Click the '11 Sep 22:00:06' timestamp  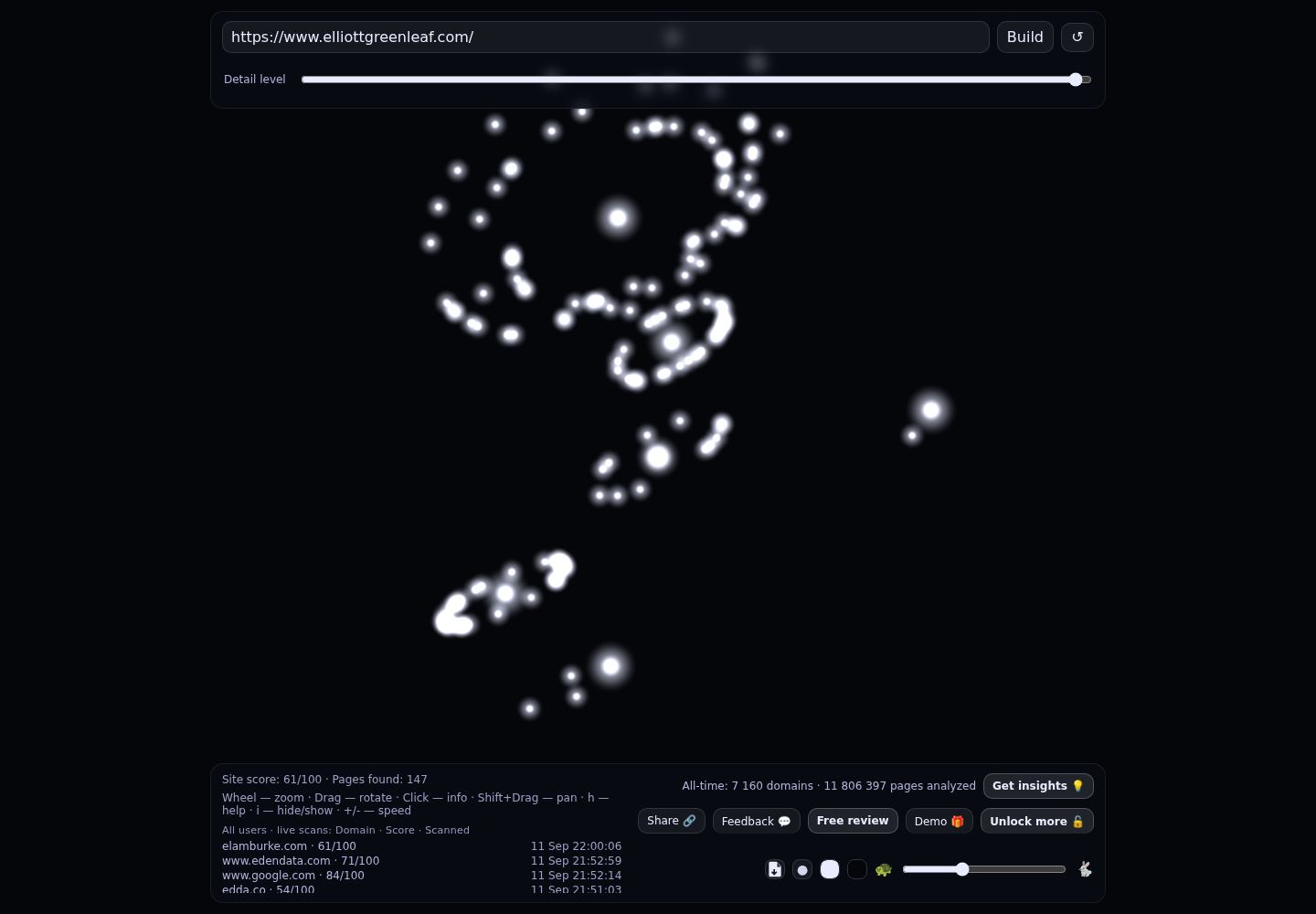click(576, 846)
